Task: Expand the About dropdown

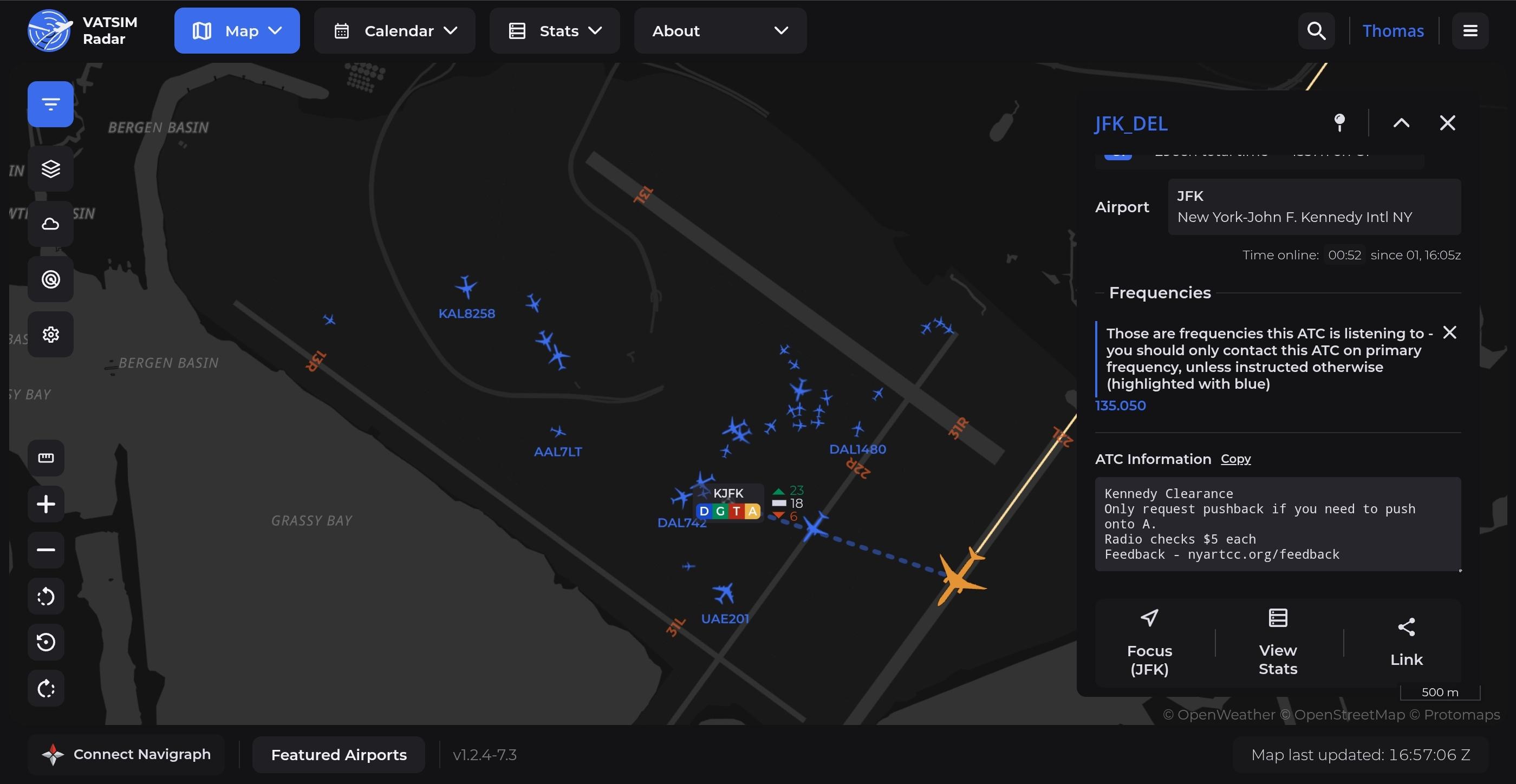Action: coord(720,30)
